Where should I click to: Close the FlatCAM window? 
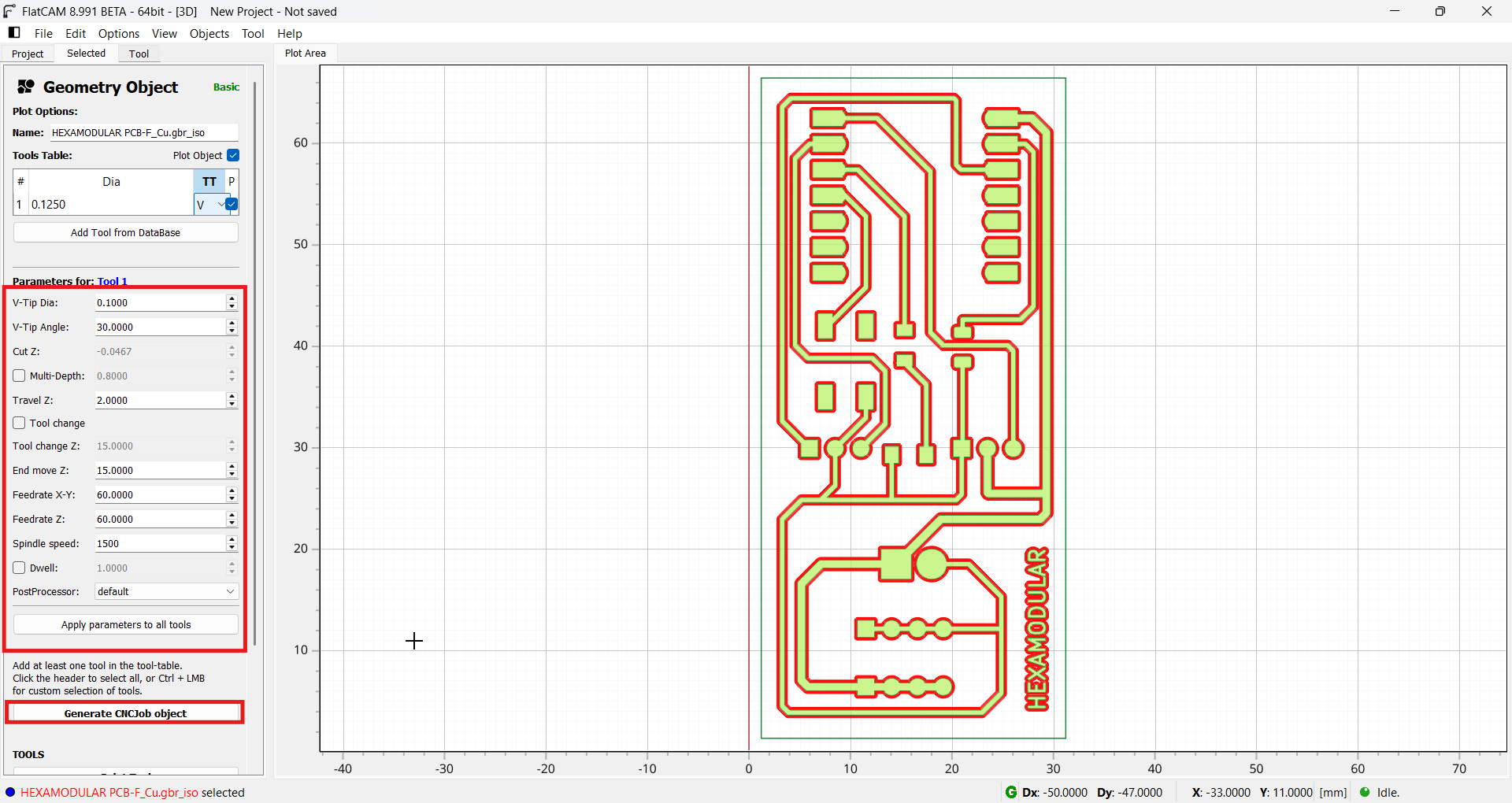point(1487,11)
